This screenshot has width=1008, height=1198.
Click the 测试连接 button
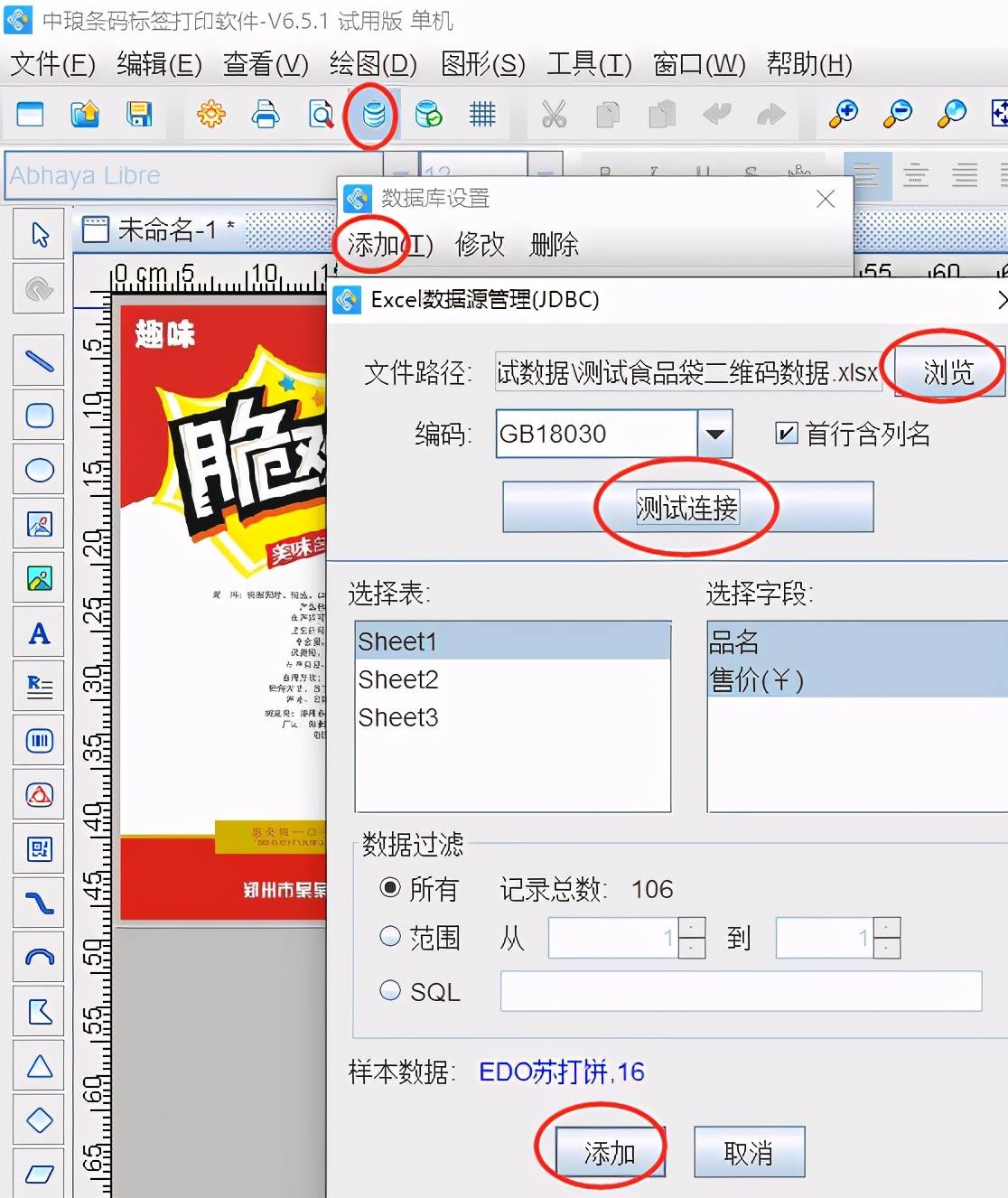(x=687, y=507)
